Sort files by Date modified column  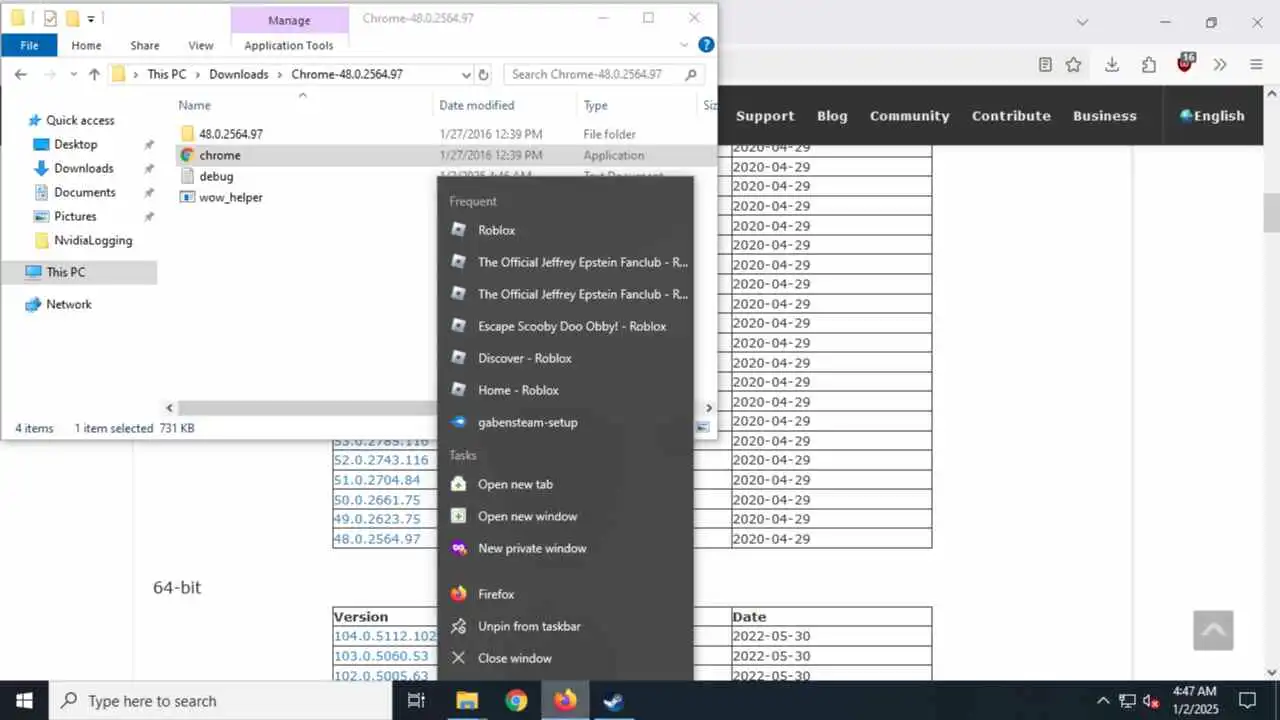tap(477, 105)
